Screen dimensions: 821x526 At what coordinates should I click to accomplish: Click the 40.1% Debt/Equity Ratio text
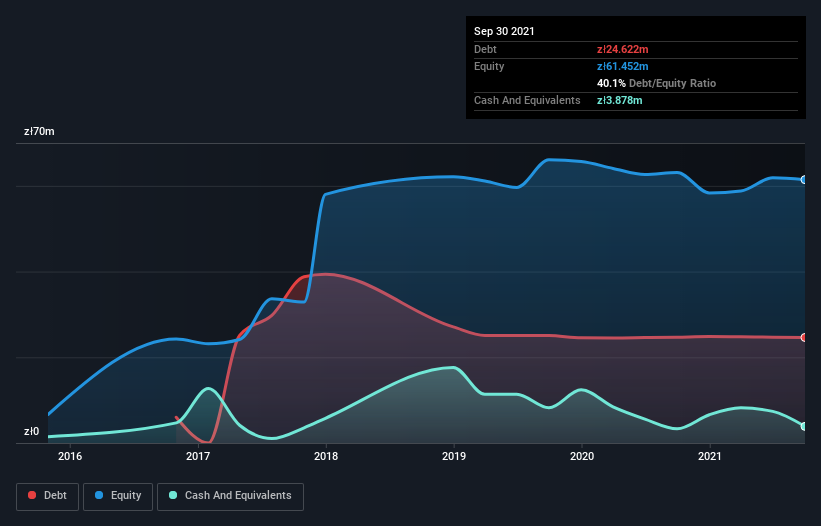point(656,83)
